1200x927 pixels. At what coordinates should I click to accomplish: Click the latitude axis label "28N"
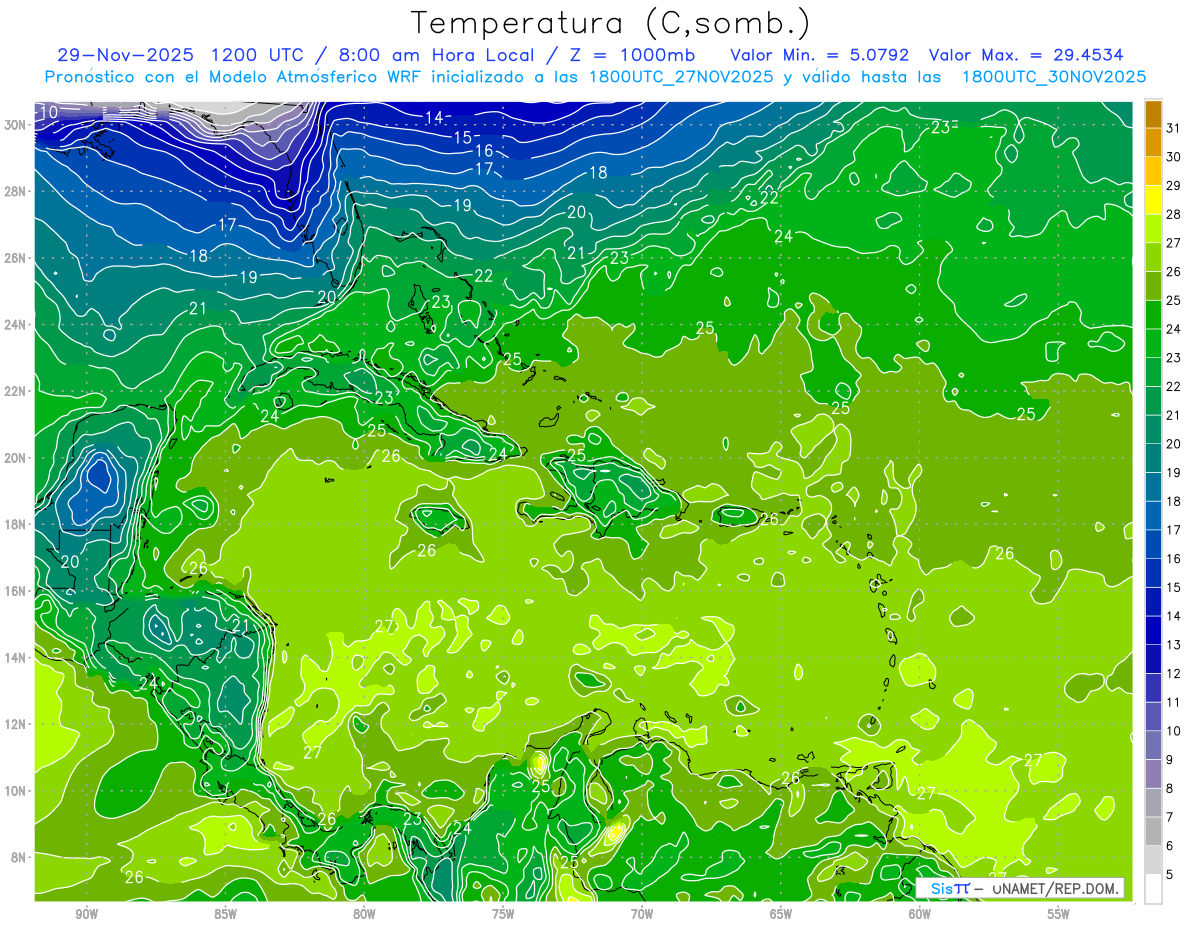(14, 191)
